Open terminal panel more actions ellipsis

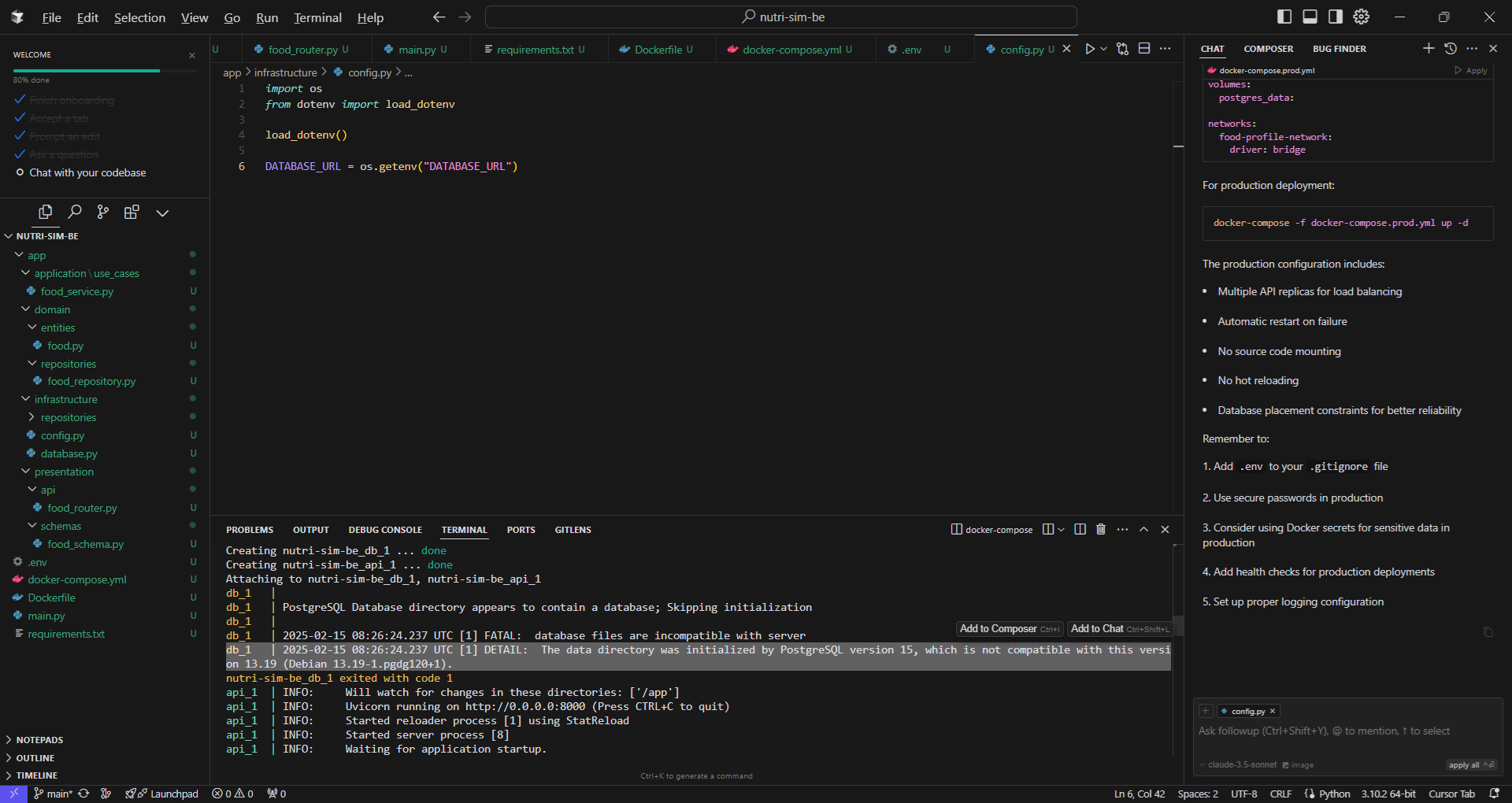coord(1122,529)
